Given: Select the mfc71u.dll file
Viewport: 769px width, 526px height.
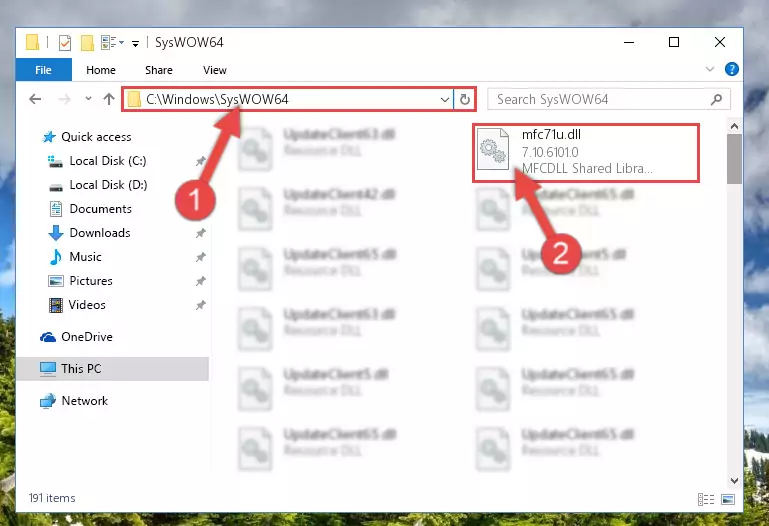Looking at the screenshot, I should (x=586, y=153).
